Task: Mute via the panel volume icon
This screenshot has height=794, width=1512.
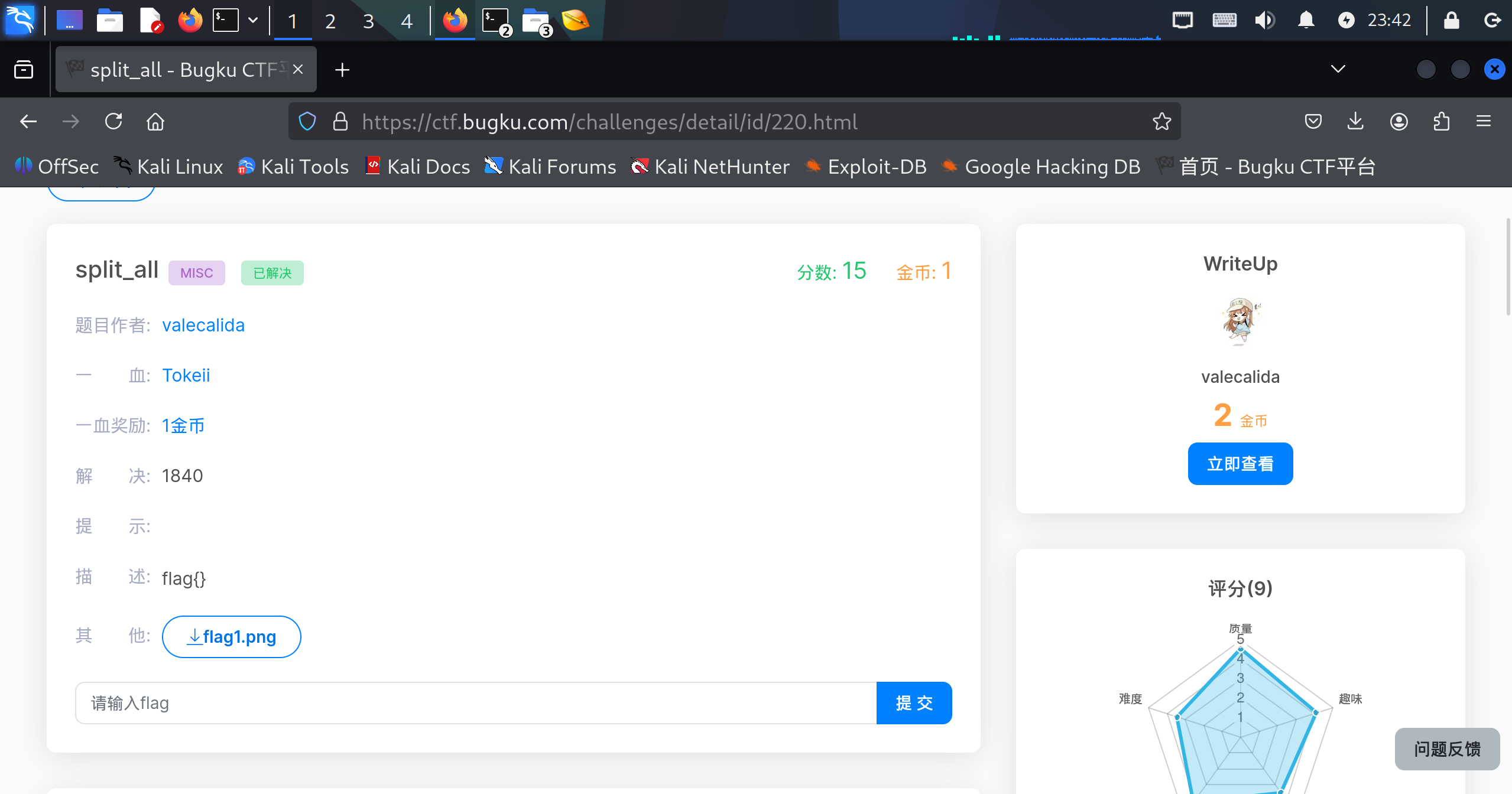Action: (x=1264, y=21)
